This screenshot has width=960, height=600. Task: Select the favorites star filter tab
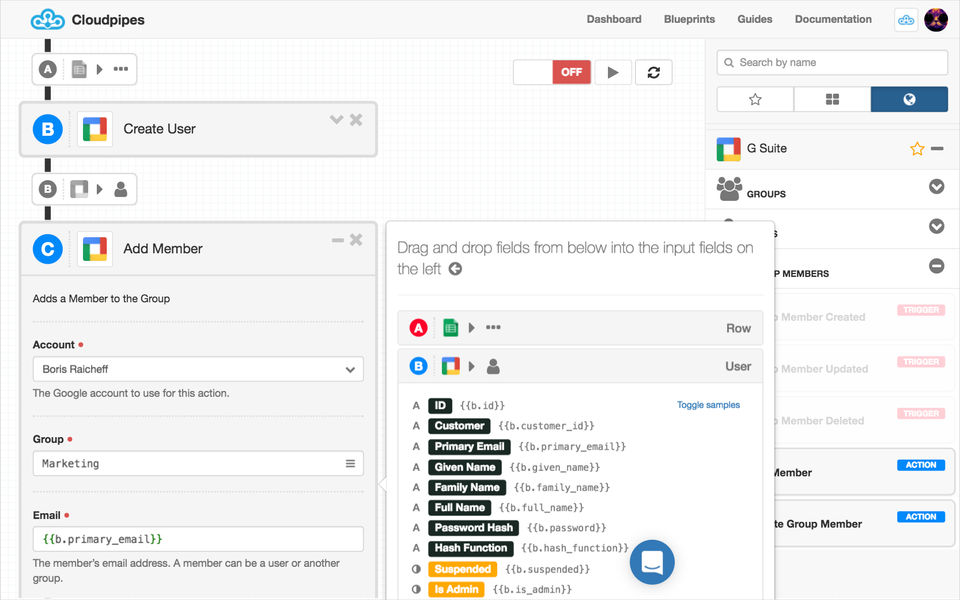(755, 99)
